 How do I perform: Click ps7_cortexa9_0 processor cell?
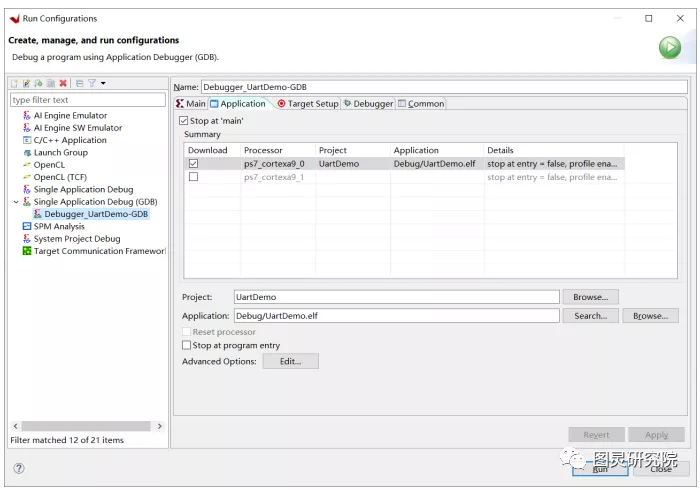274,164
